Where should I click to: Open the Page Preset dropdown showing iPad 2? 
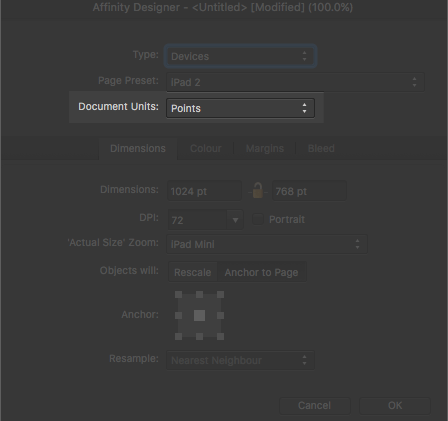coord(295,82)
